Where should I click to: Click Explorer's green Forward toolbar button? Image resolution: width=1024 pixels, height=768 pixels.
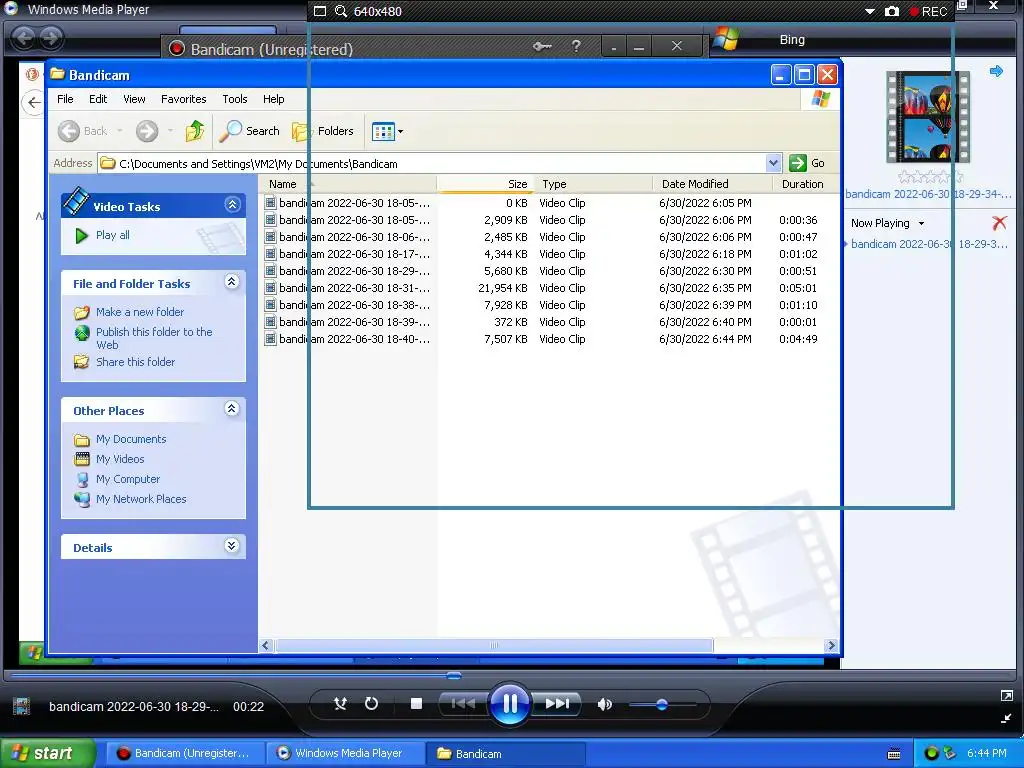point(147,131)
